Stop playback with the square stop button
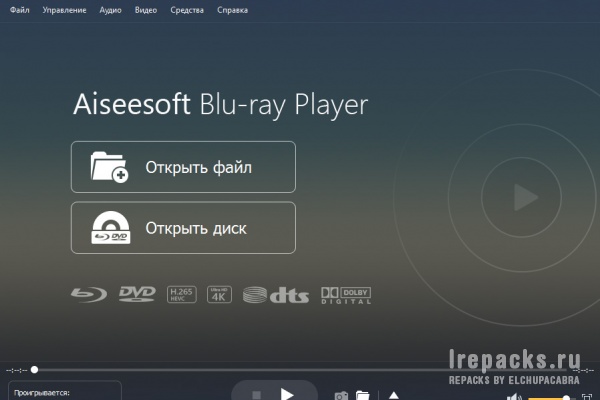 (257, 395)
